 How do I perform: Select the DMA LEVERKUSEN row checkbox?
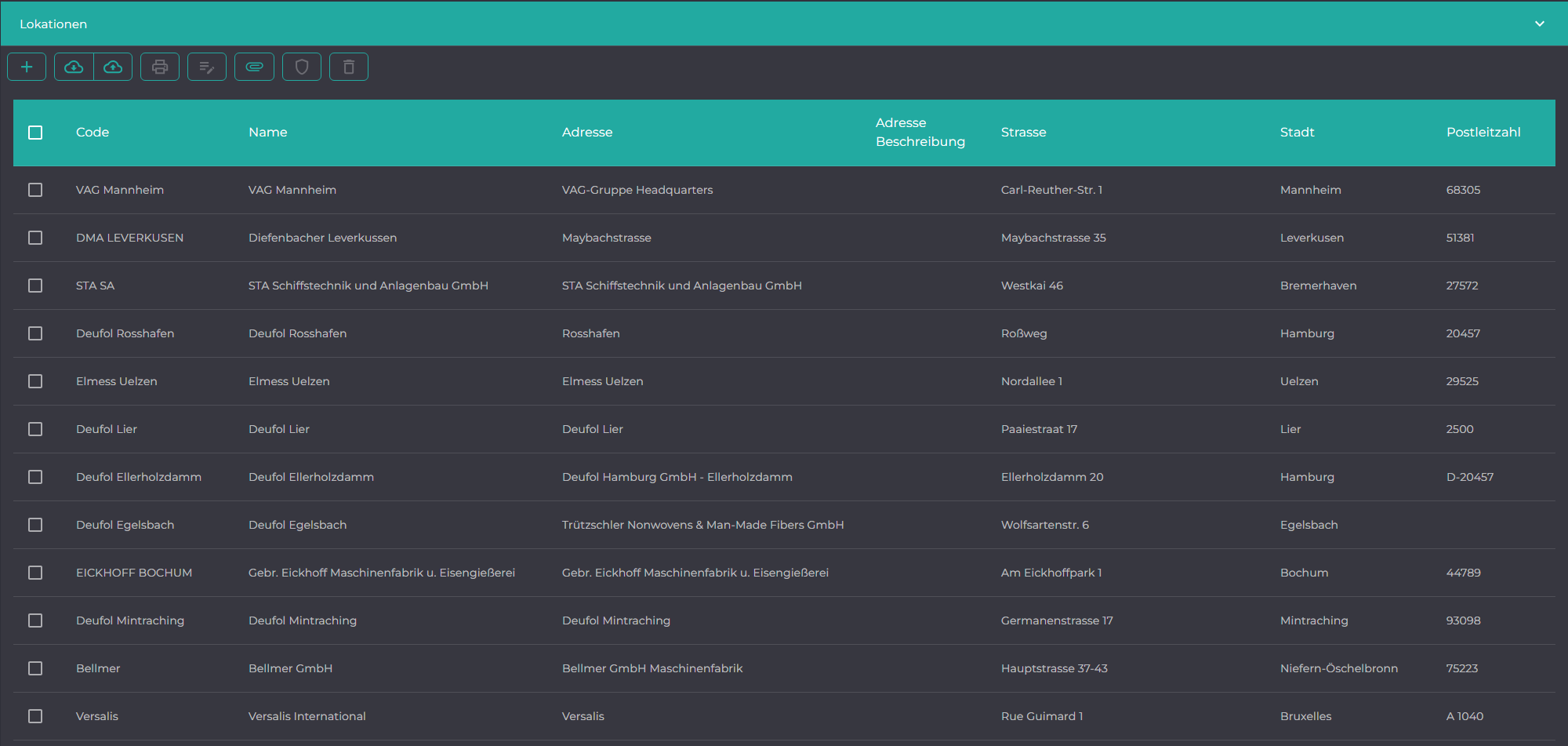click(35, 238)
